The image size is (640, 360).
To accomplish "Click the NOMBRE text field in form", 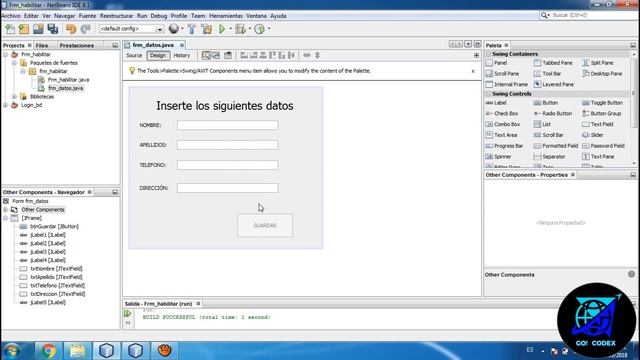I will coord(227,125).
